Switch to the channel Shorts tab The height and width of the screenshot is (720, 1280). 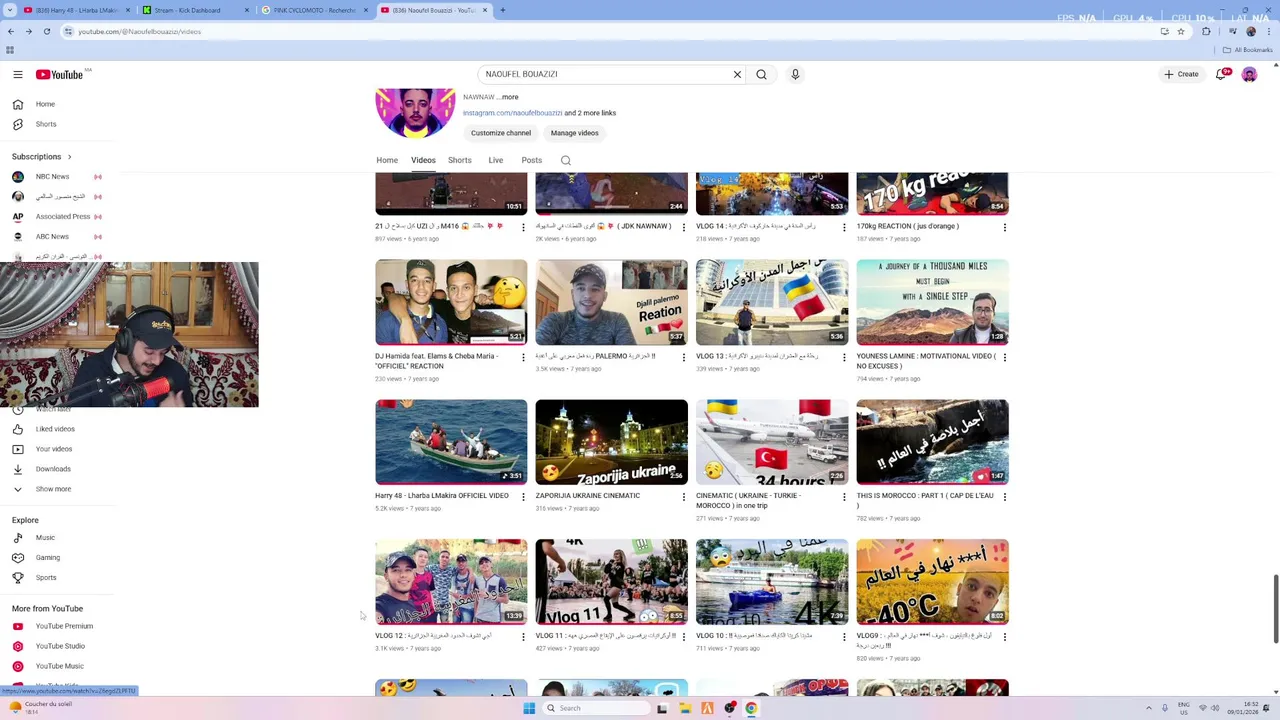pos(460,160)
